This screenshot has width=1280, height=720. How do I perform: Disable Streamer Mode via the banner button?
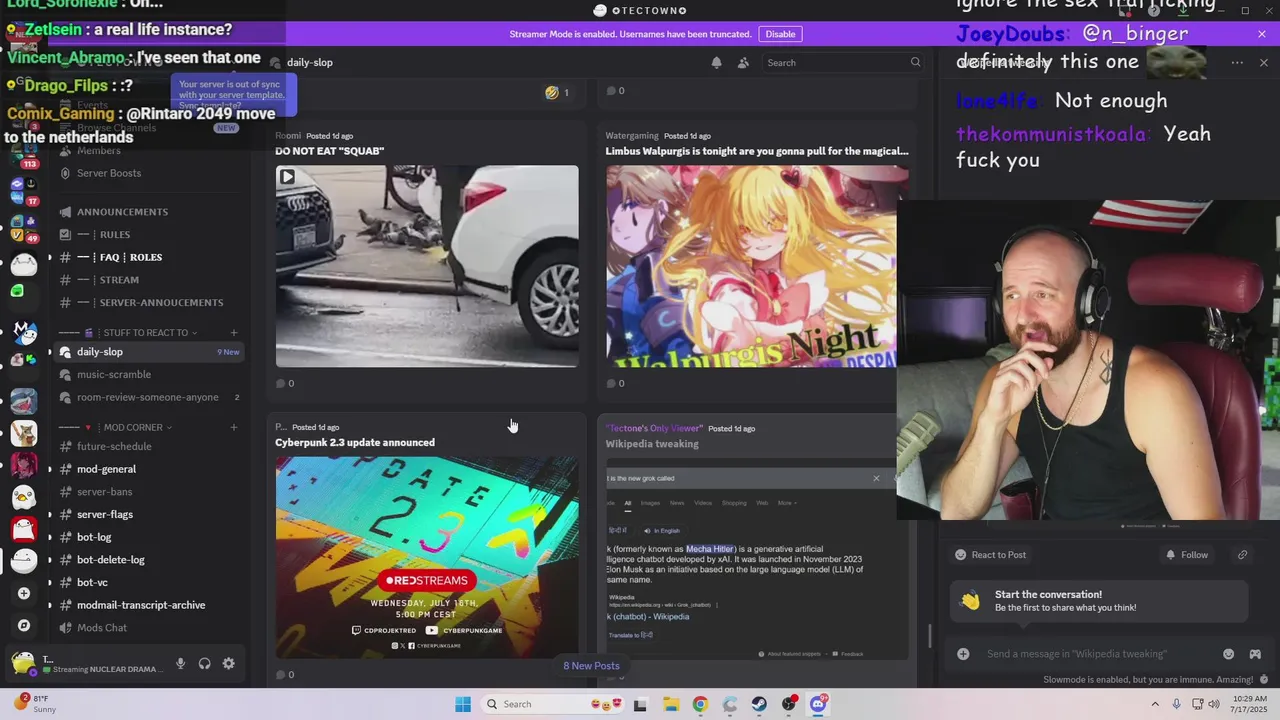pyautogui.click(x=780, y=34)
